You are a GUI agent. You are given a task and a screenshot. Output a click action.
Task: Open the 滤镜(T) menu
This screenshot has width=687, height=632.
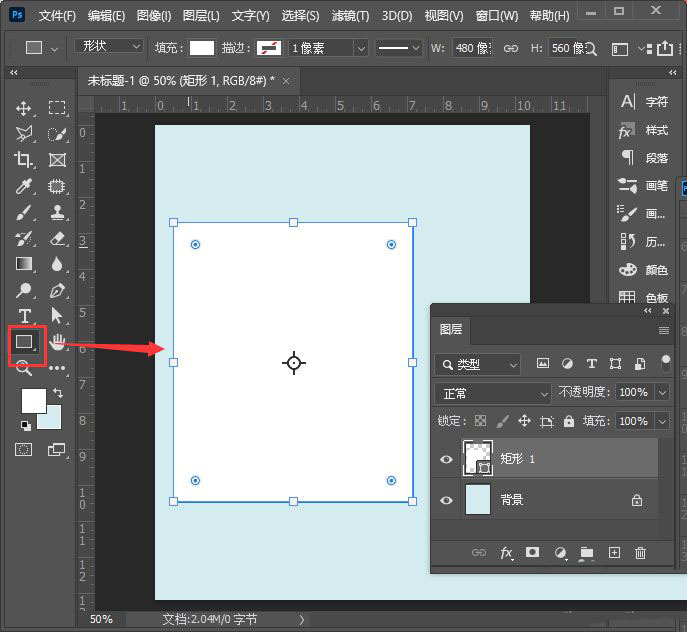pos(348,16)
